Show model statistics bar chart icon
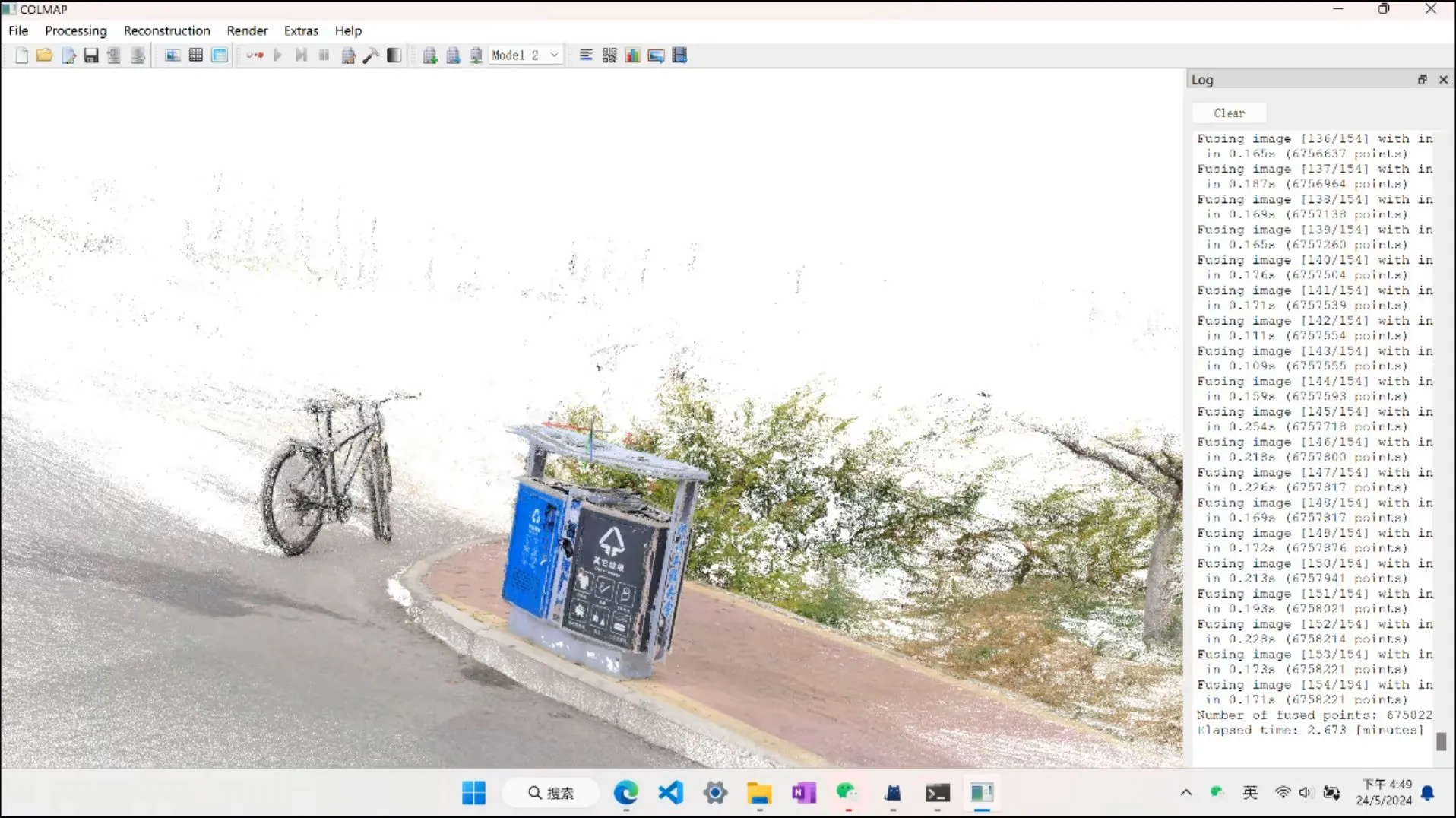The width and height of the screenshot is (1456, 818). click(x=632, y=55)
